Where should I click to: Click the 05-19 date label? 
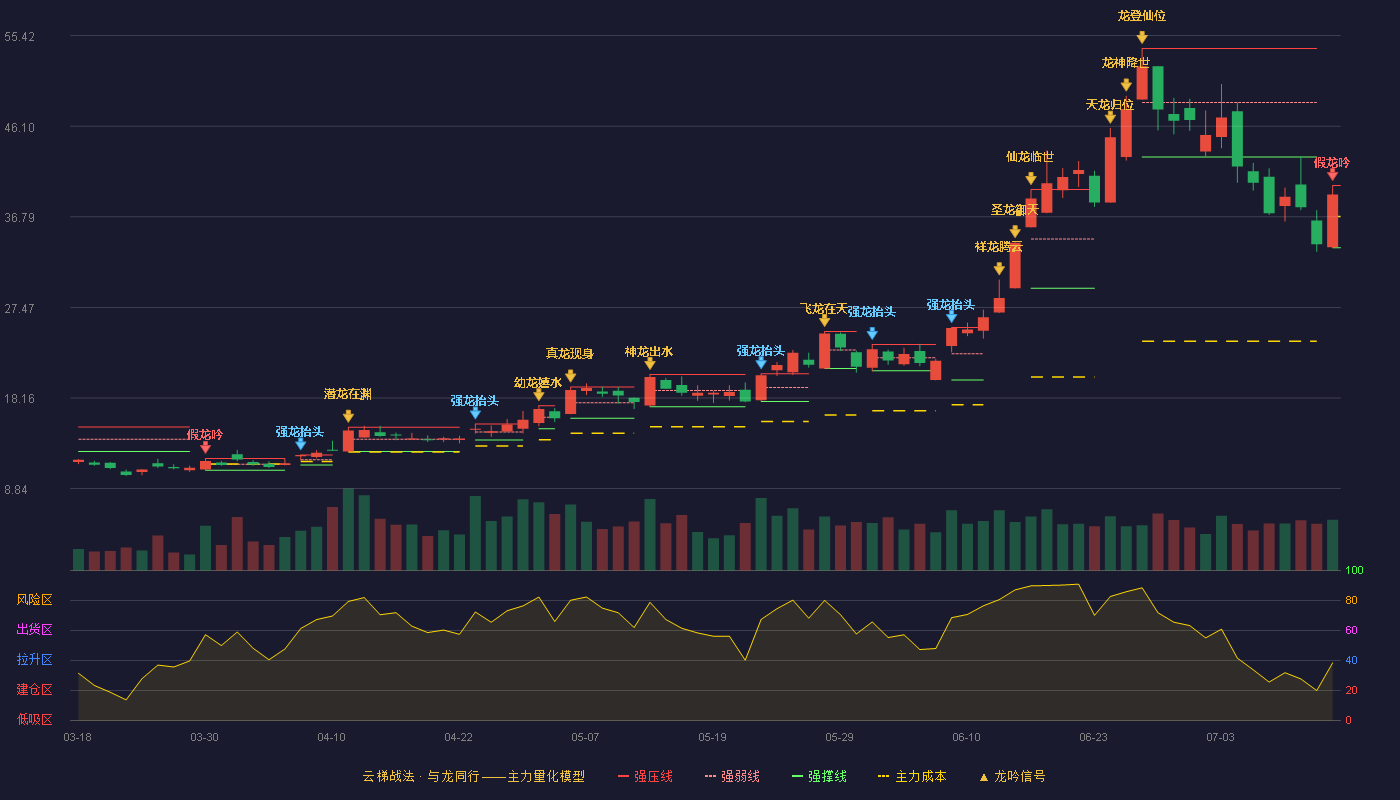pos(712,737)
